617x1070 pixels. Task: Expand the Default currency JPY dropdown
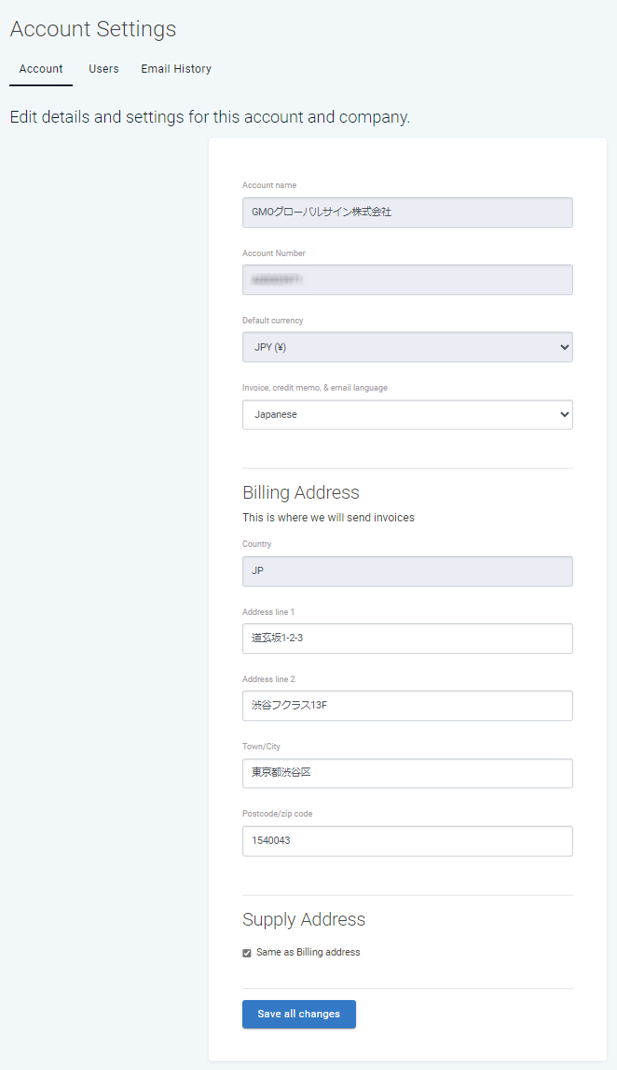(x=407, y=347)
